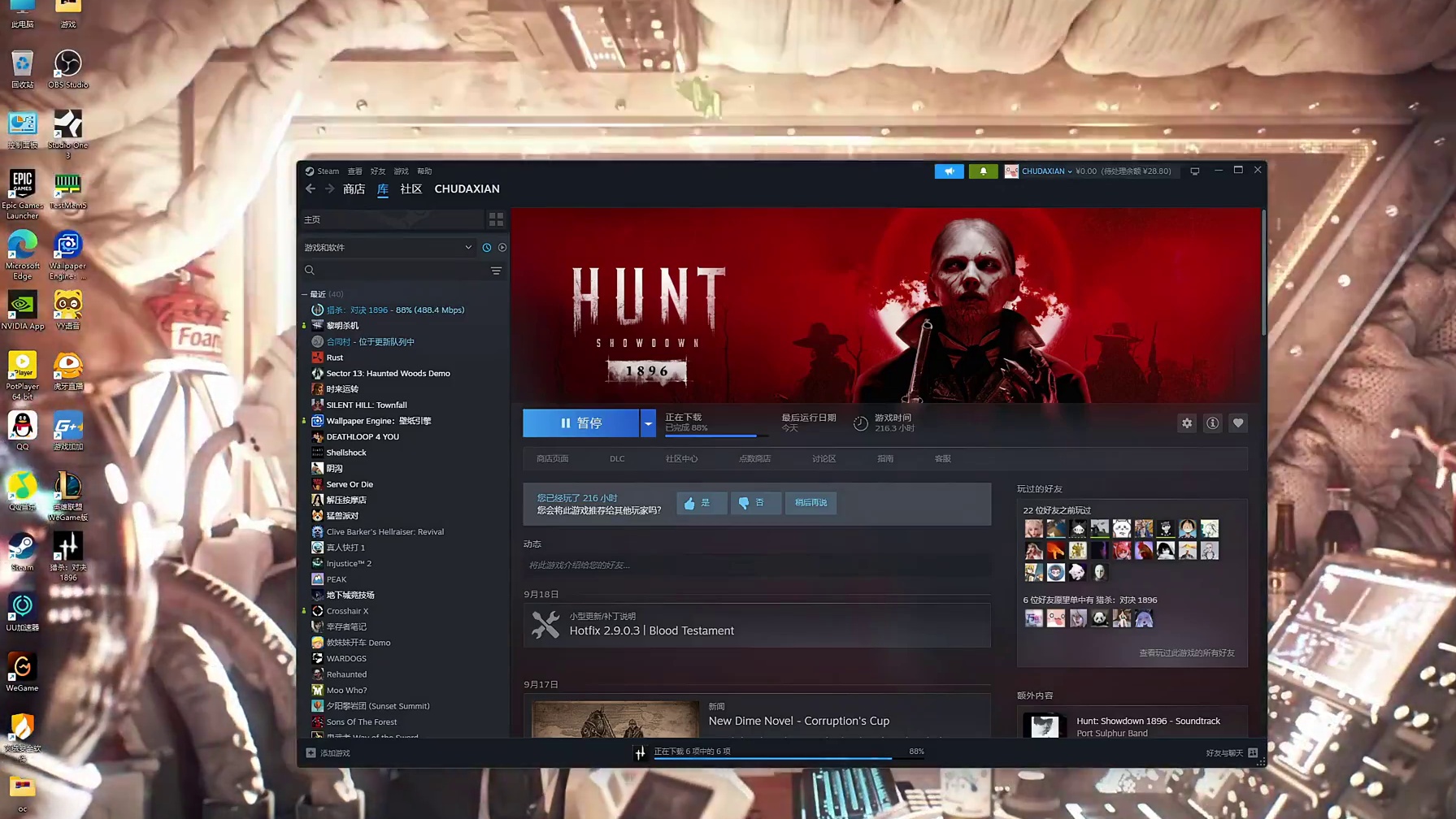Screen dimensions: 1456x819
Task: Select Sons Of The Forest in library
Action: pyautogui.click(x=362, y=722)
